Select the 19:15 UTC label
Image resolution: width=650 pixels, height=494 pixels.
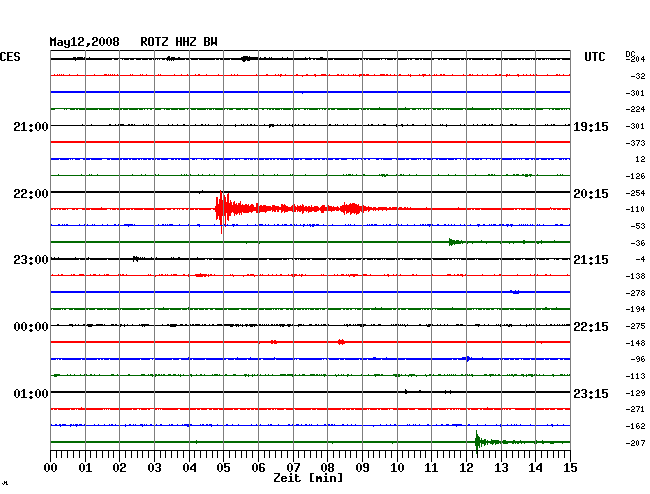591,126
